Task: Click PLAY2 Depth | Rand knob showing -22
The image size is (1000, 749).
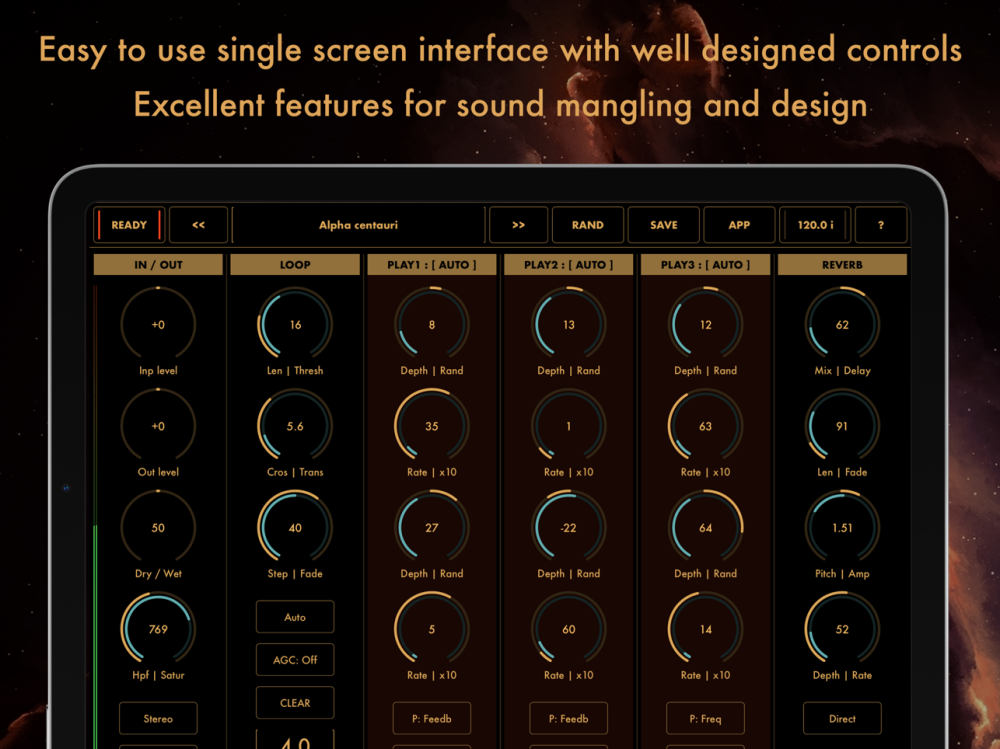Action: [x=568, y=528]
